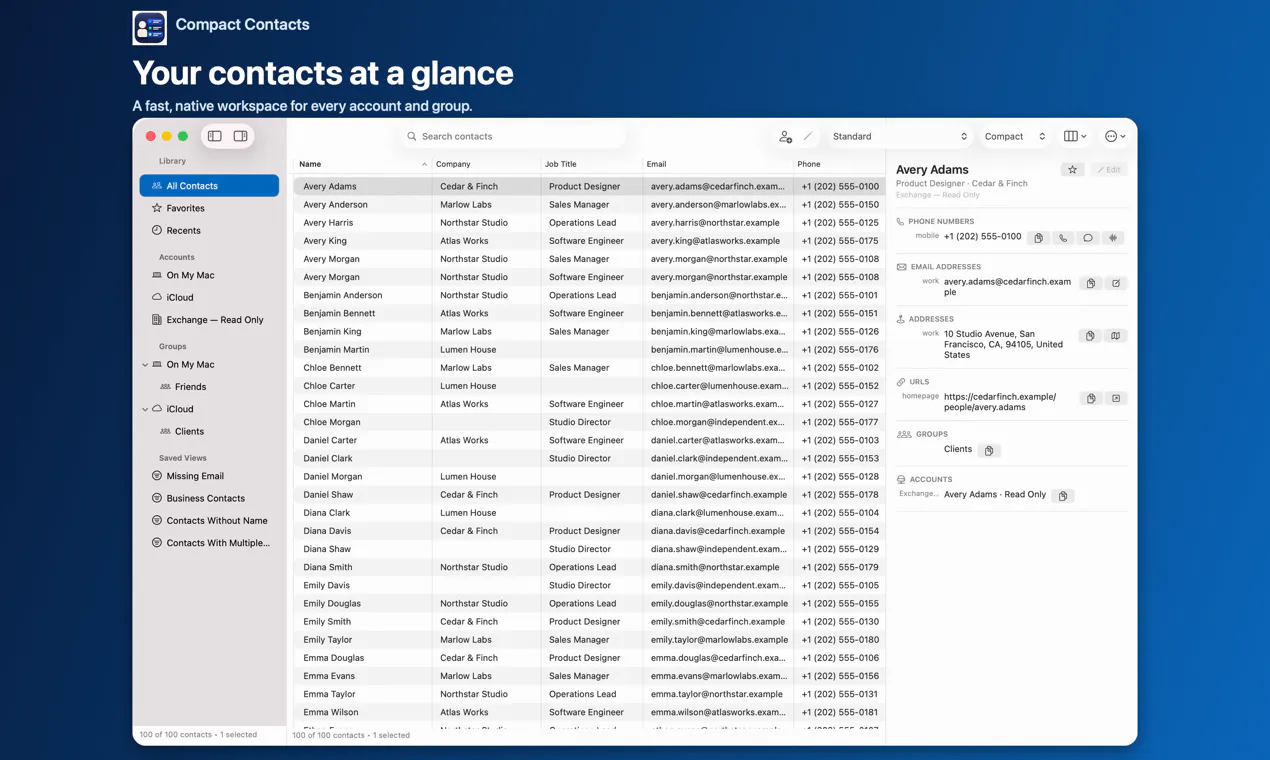
Task: Select the Friends group
Action: 209,387
